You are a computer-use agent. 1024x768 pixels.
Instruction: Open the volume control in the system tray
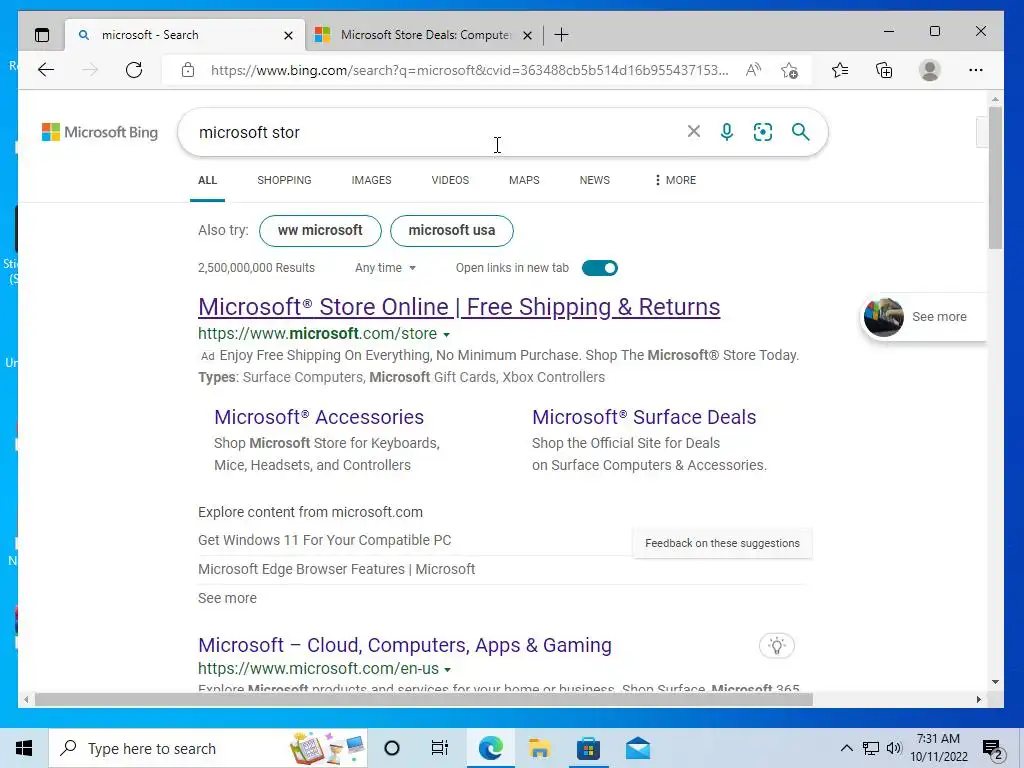894,748
